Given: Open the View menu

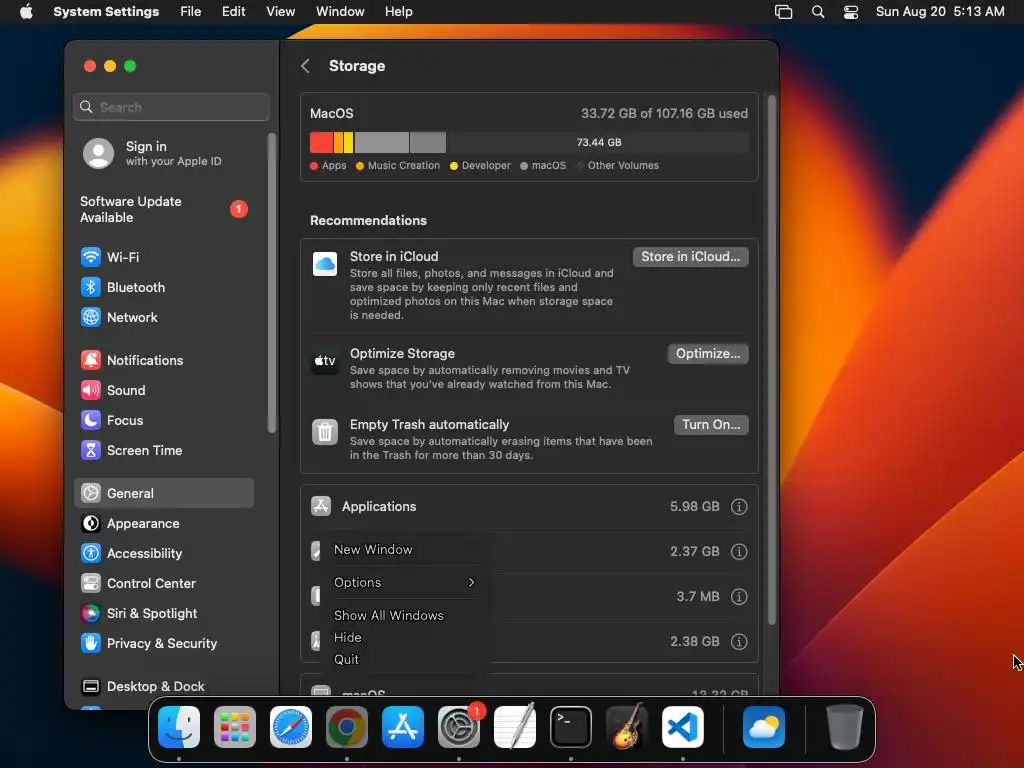Looking at the screenshot, I should coord(280,12).
